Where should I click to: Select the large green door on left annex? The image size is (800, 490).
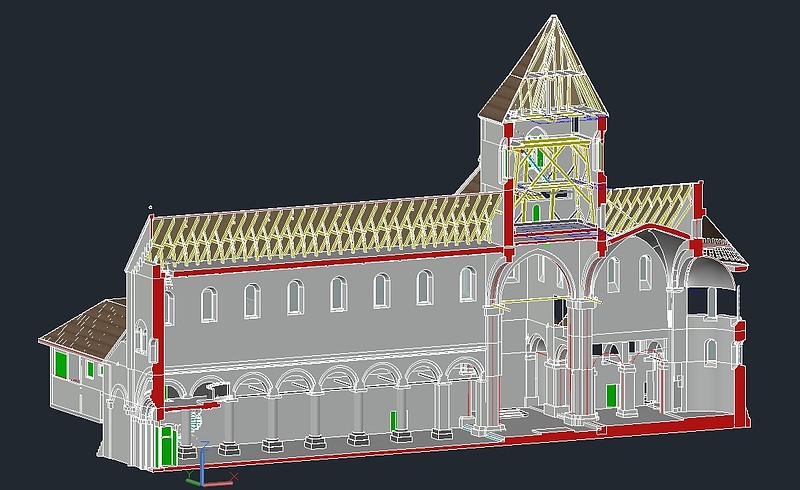pyautogui.click(x=61, y=366)
